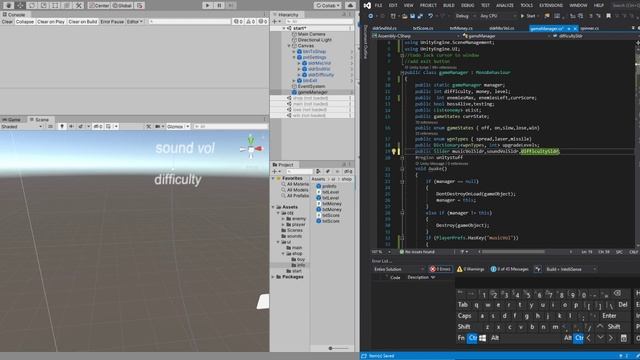
Task: Select the Rect tool in Unity toolbar
Action: 56,5
